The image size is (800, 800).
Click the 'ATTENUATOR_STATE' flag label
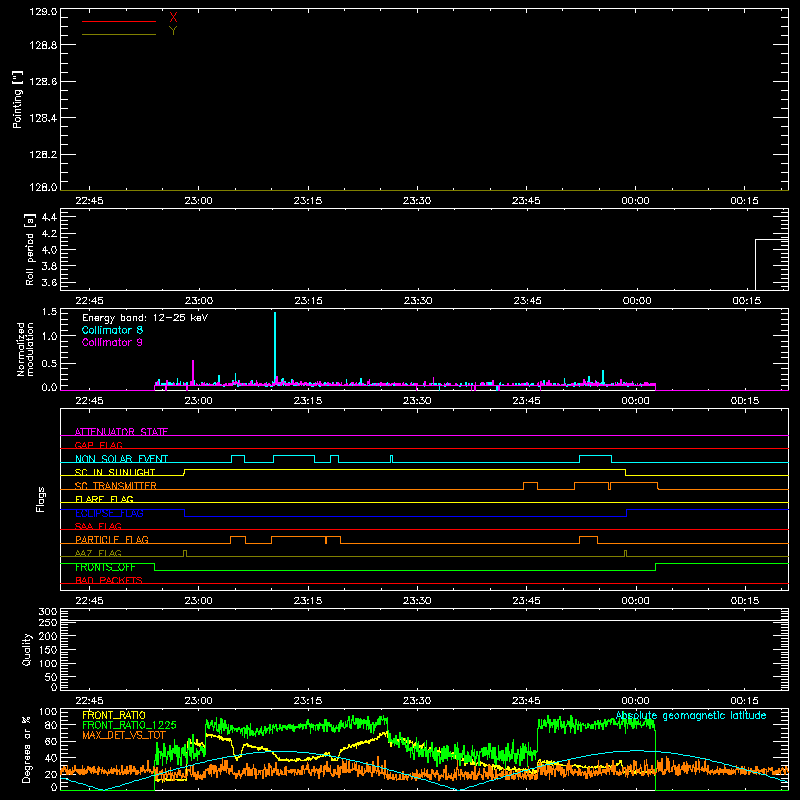tap(121, 432)
